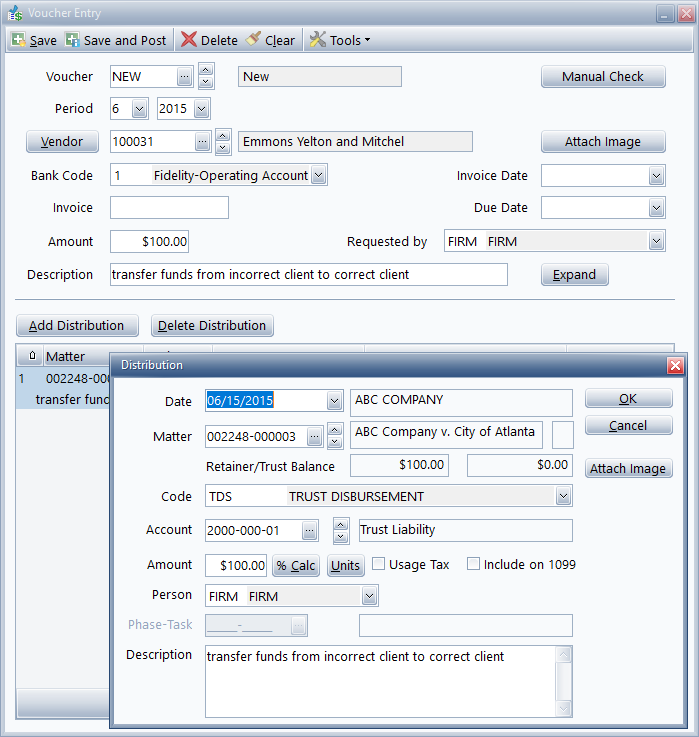Open the Tools menu
The height and width of the screenshot is (737, 699).
click(339, 40)
